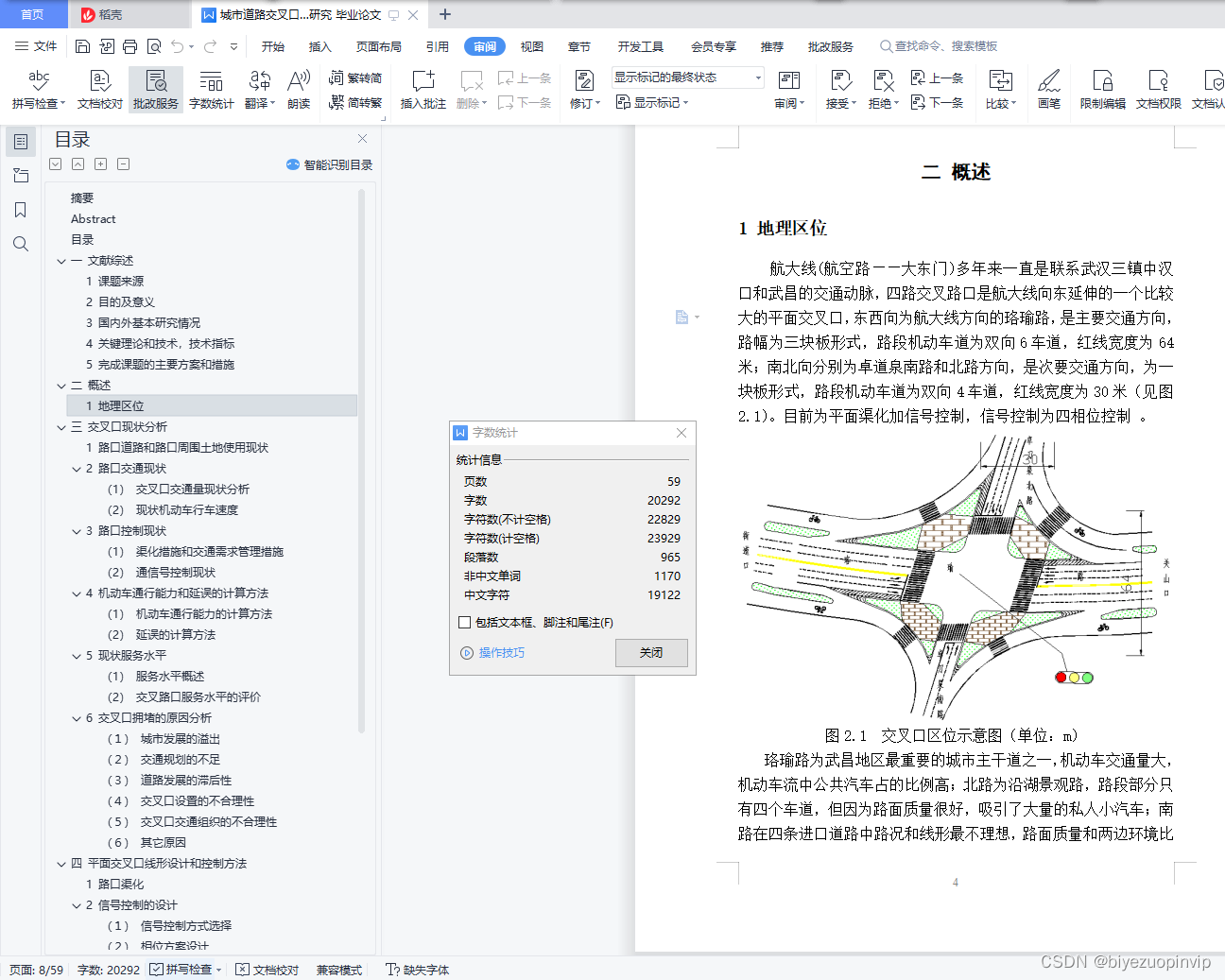Click the 批改服务 ribbon icon
Image resolution: width=1225 pixels, height=980 pixels.
[x=156, y=90]
